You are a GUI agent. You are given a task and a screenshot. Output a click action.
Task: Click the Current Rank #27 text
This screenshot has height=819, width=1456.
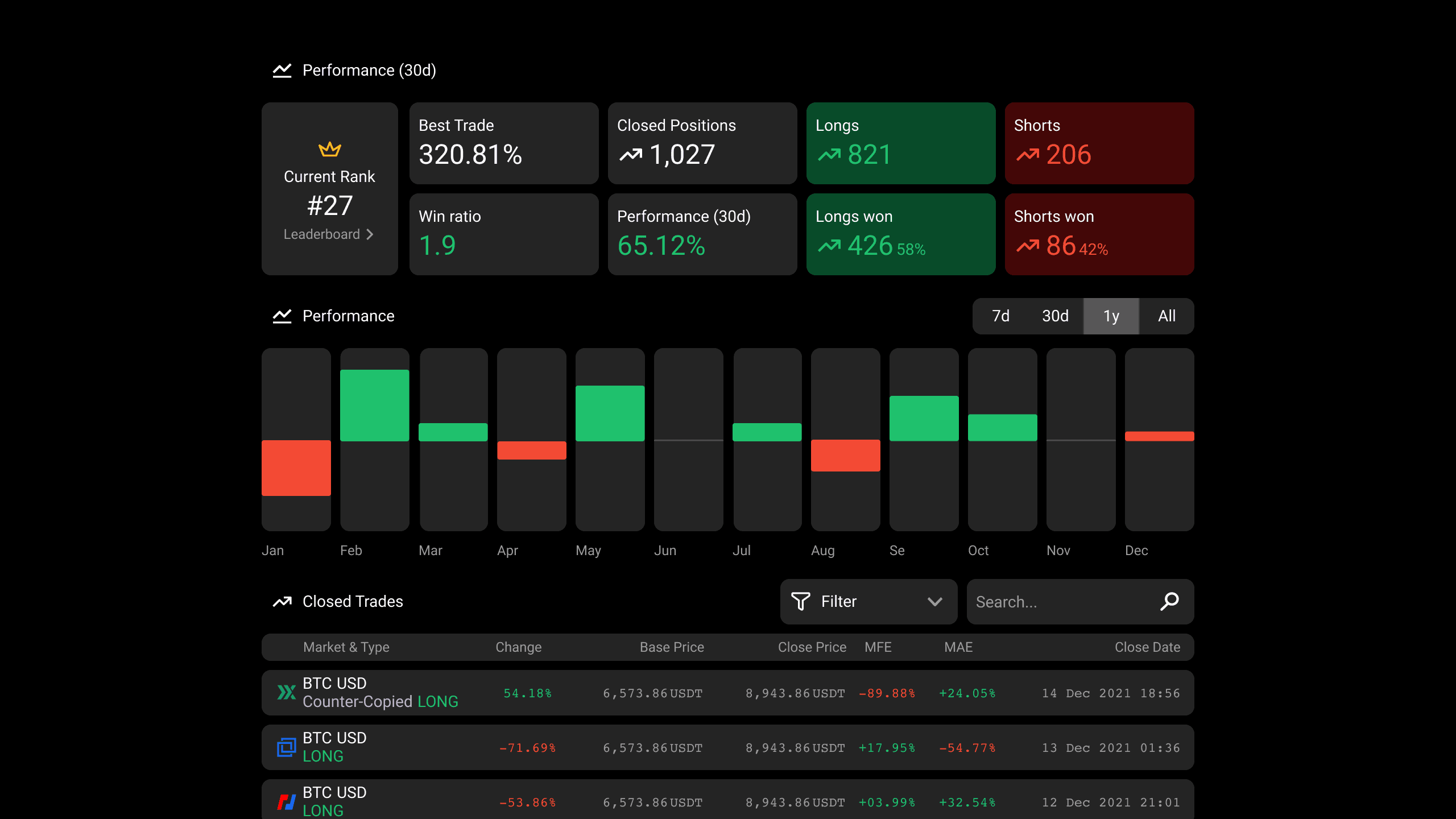coord(330,205)
